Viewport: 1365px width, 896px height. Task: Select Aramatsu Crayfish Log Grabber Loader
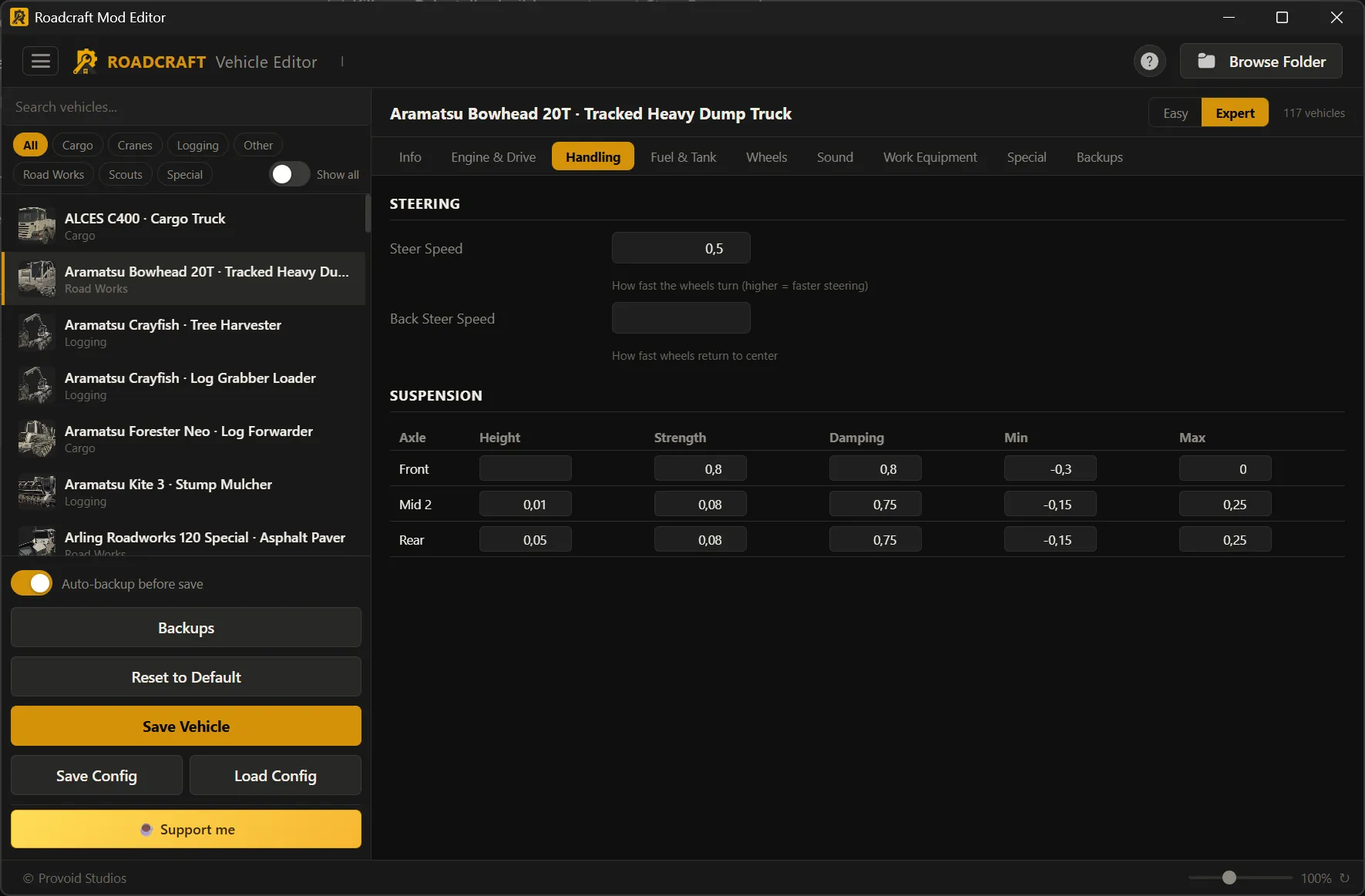(x=184, y=385)
